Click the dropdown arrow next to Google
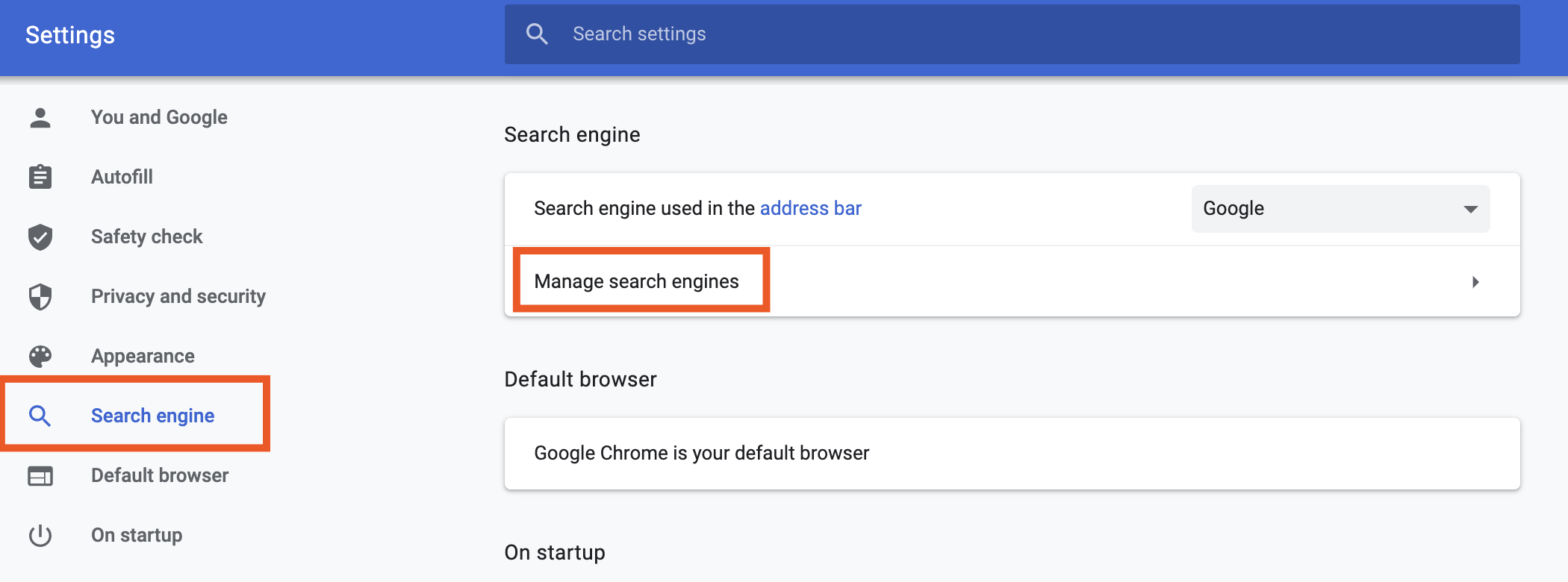Screen dimensions: 1568x582 [x=1470, y=209]
